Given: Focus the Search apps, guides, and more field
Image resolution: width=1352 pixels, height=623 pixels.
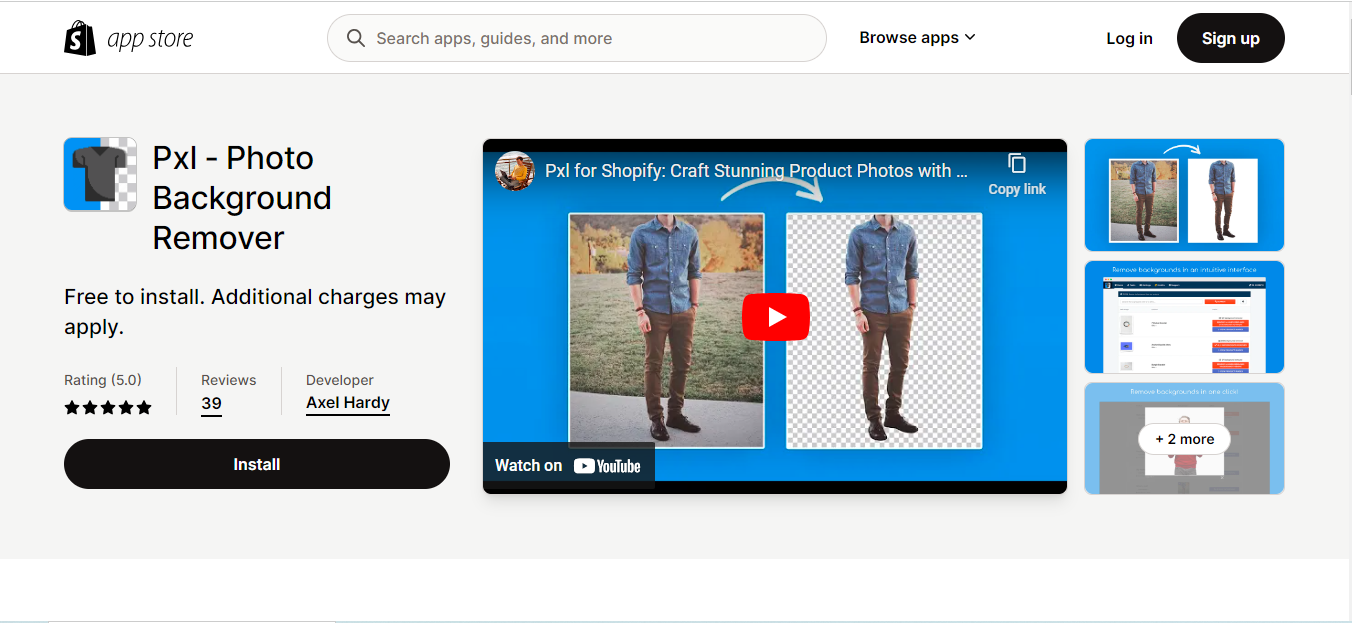Looking at the screenshot, I should tap(576, 38).
